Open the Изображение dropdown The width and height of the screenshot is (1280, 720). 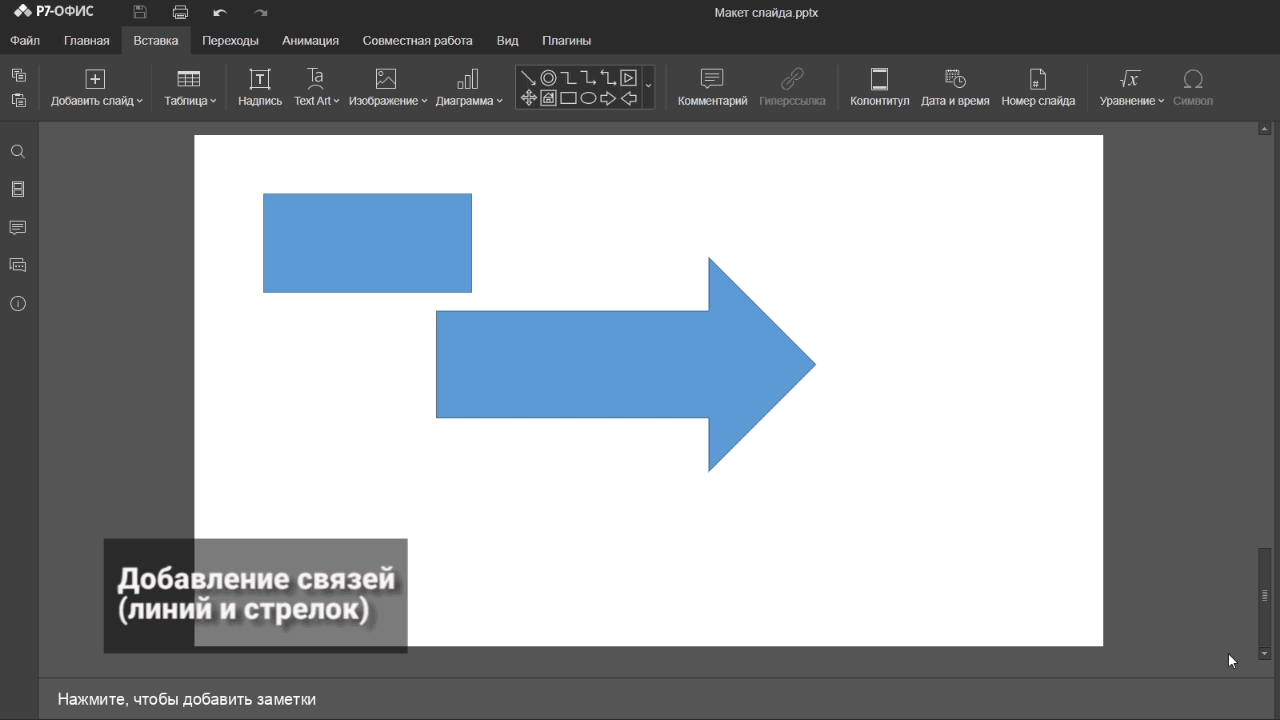(387, 88)
